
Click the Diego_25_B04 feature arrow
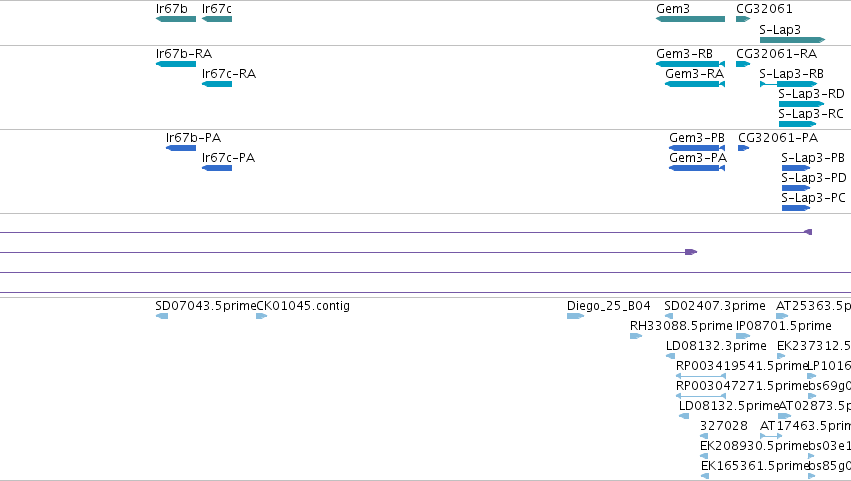pyautogui.click(x=575, y=316)
